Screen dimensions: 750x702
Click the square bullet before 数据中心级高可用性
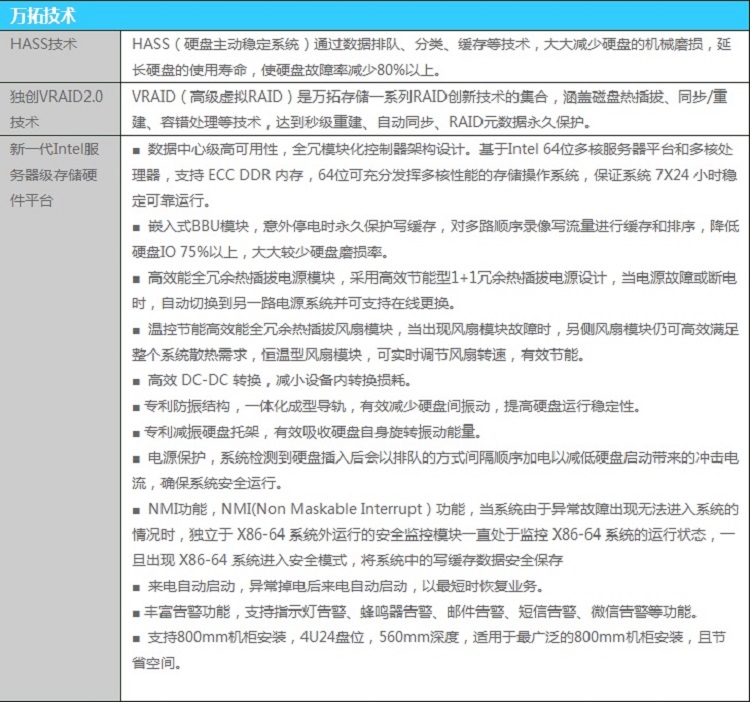(x=137, y=151)
